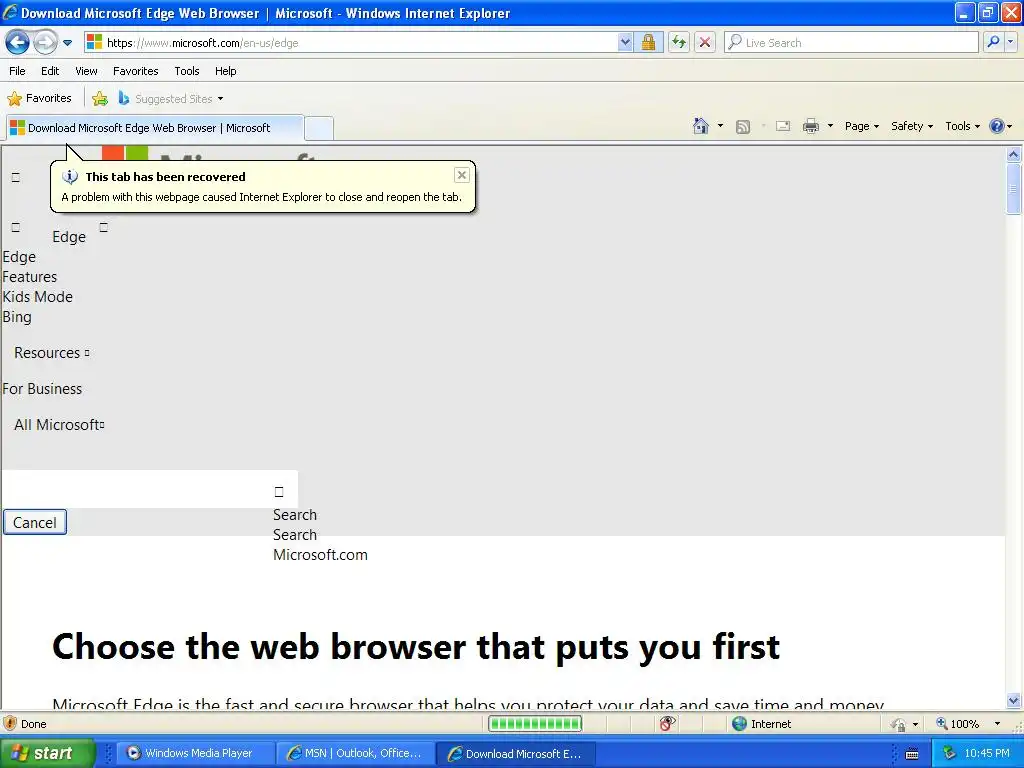
Task: Open the Bing link
Action: (17, 317)
